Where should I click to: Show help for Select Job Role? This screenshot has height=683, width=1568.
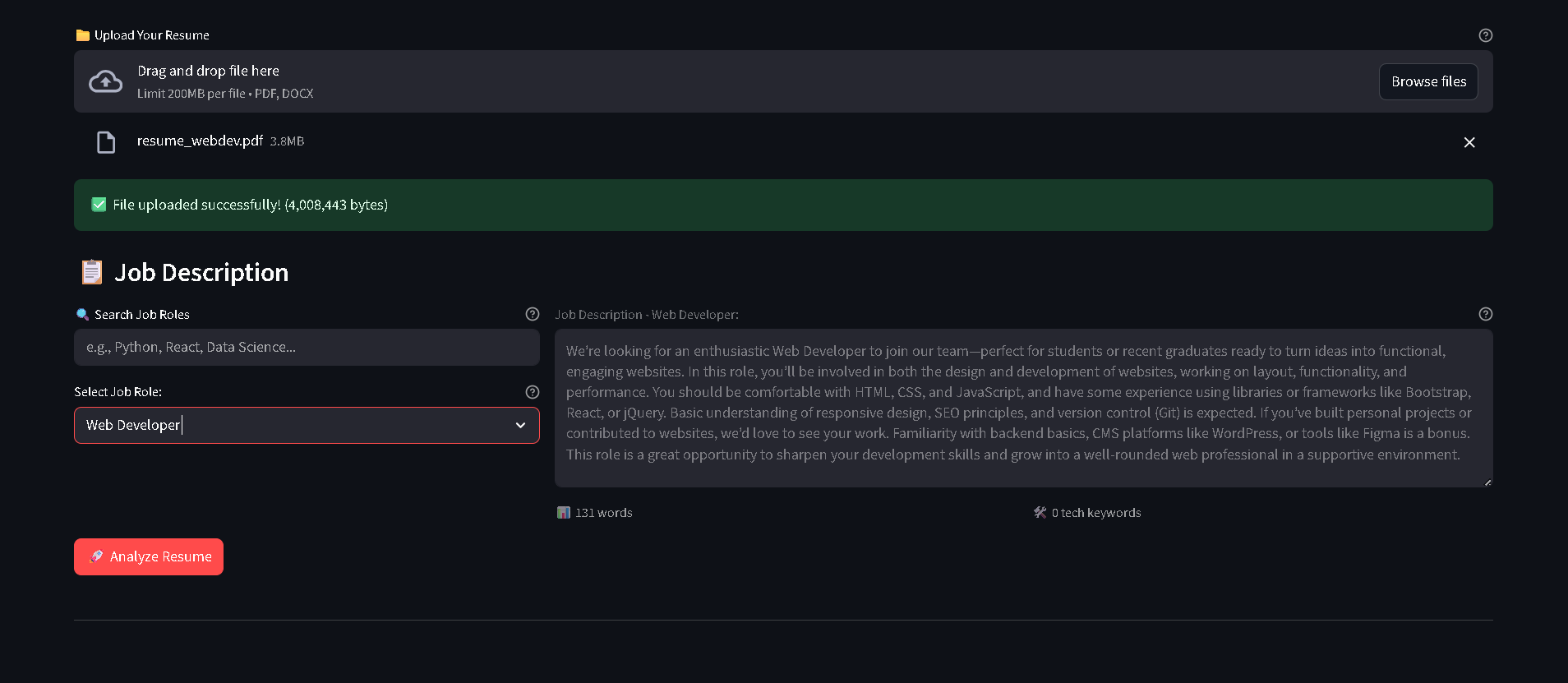pos(533,392)
